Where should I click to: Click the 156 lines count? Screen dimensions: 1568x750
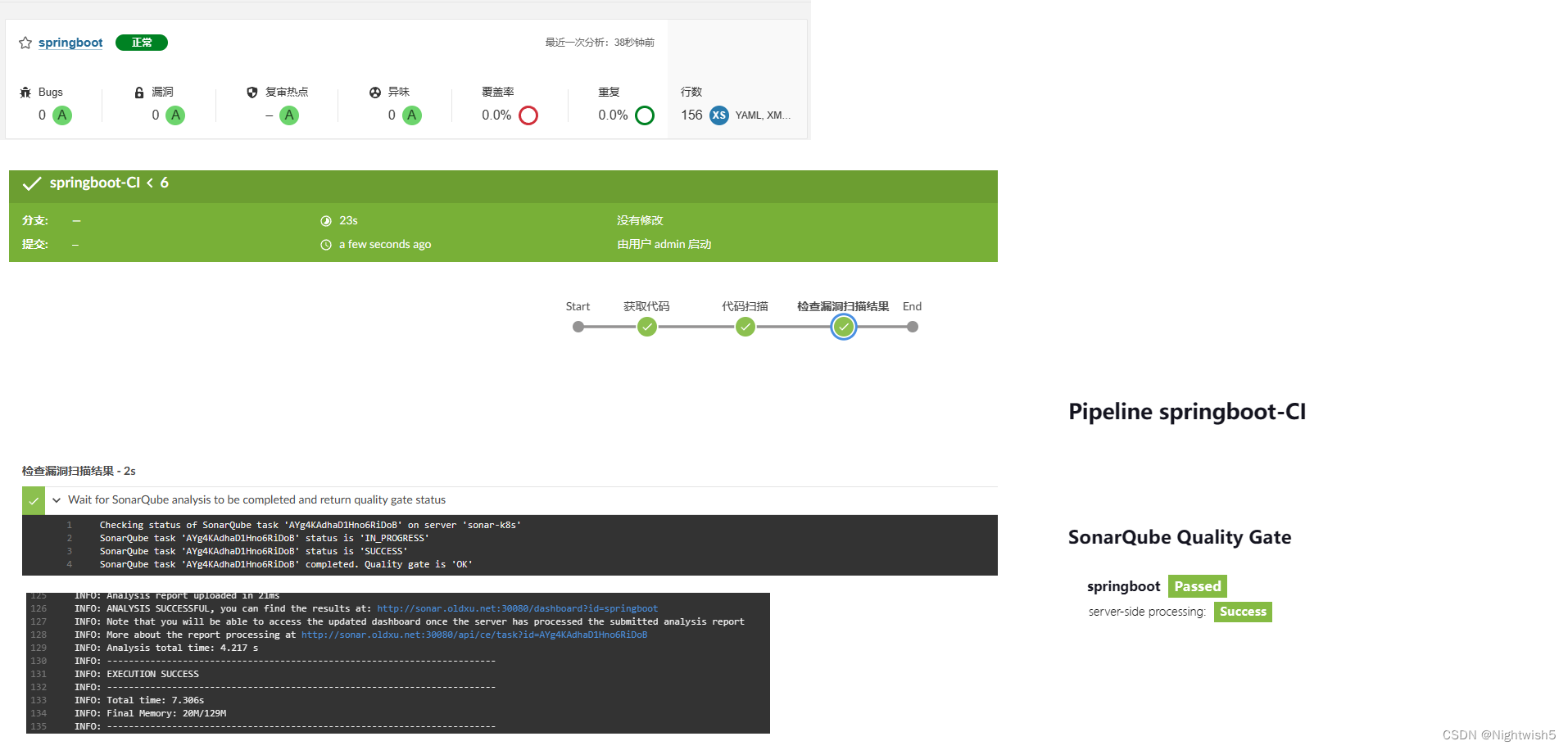(691, 115)
